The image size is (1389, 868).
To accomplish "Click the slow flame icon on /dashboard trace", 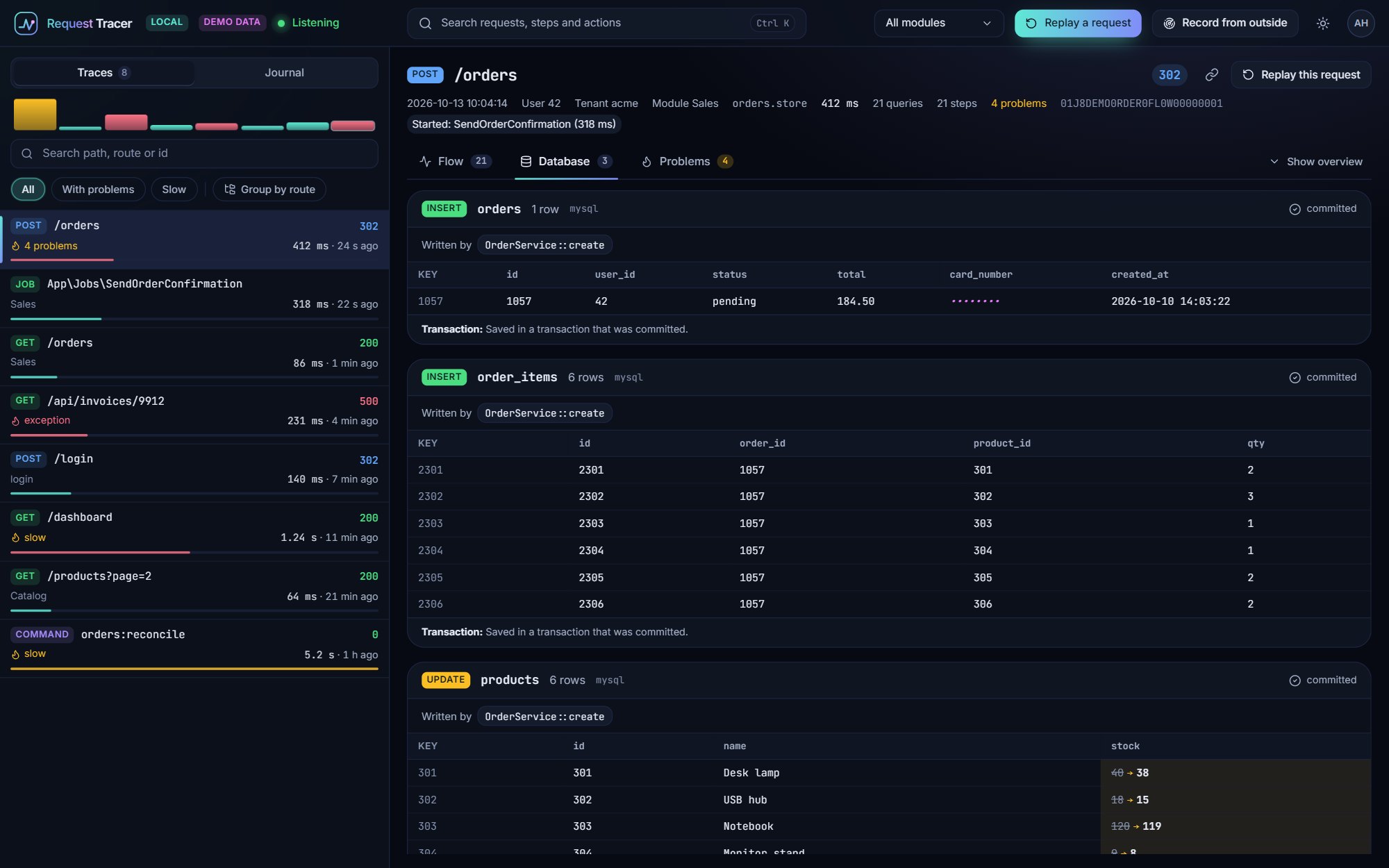I will (15, 537).
